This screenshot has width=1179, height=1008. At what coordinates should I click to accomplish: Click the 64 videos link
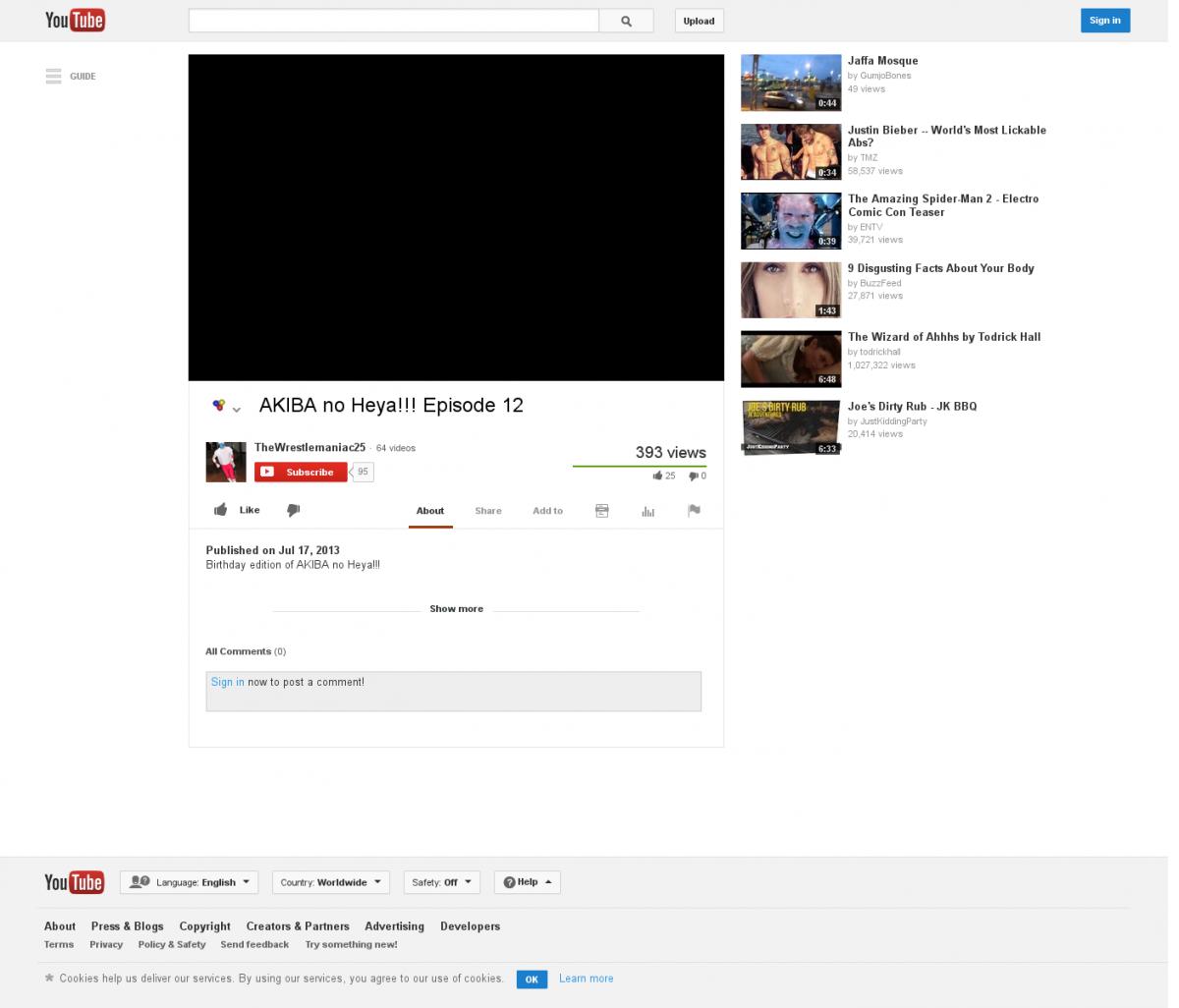pyautogui.click(x=396, y=448)
